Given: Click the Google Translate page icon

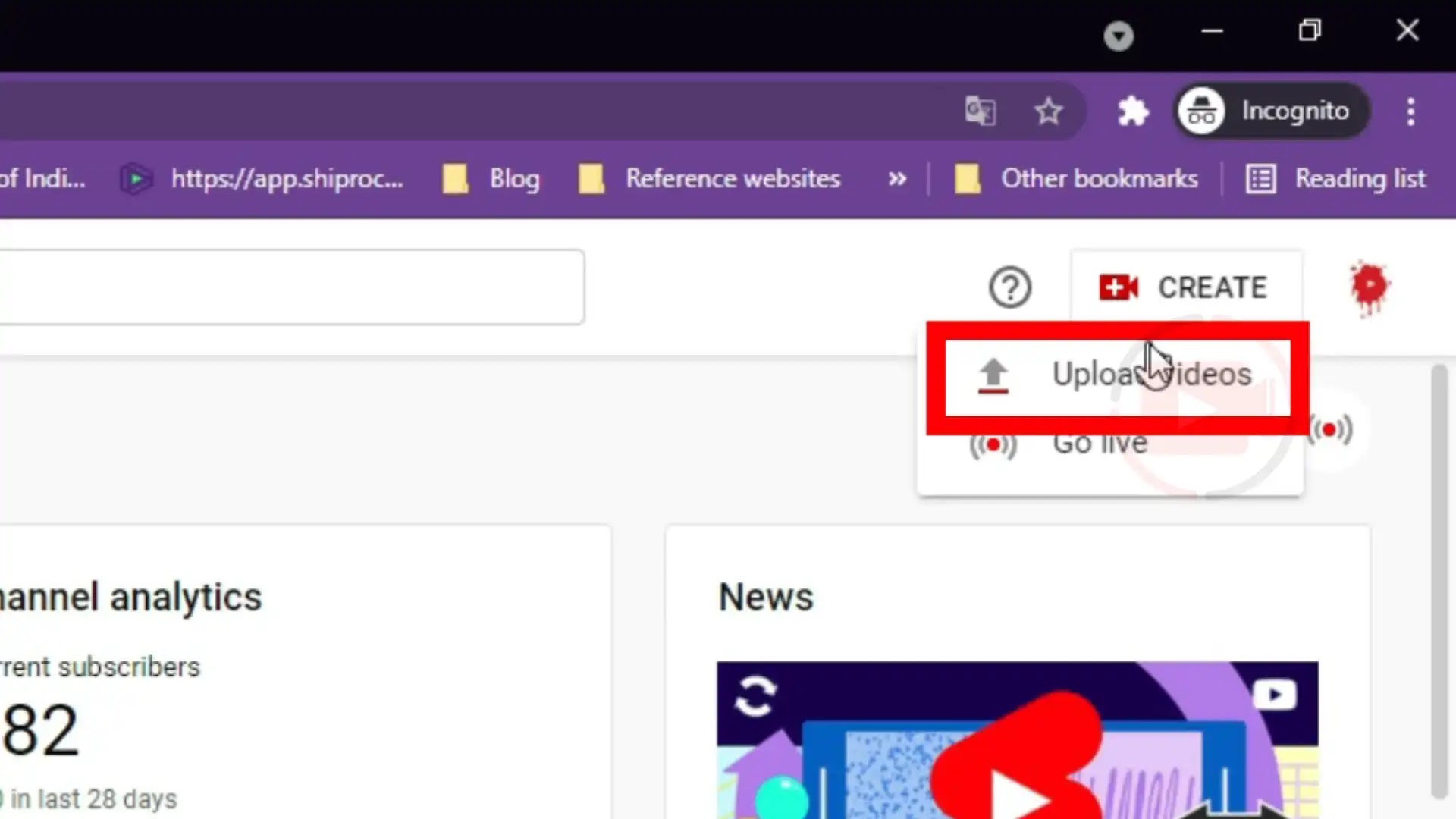Looking at the screenshot, I should [980, 112].
